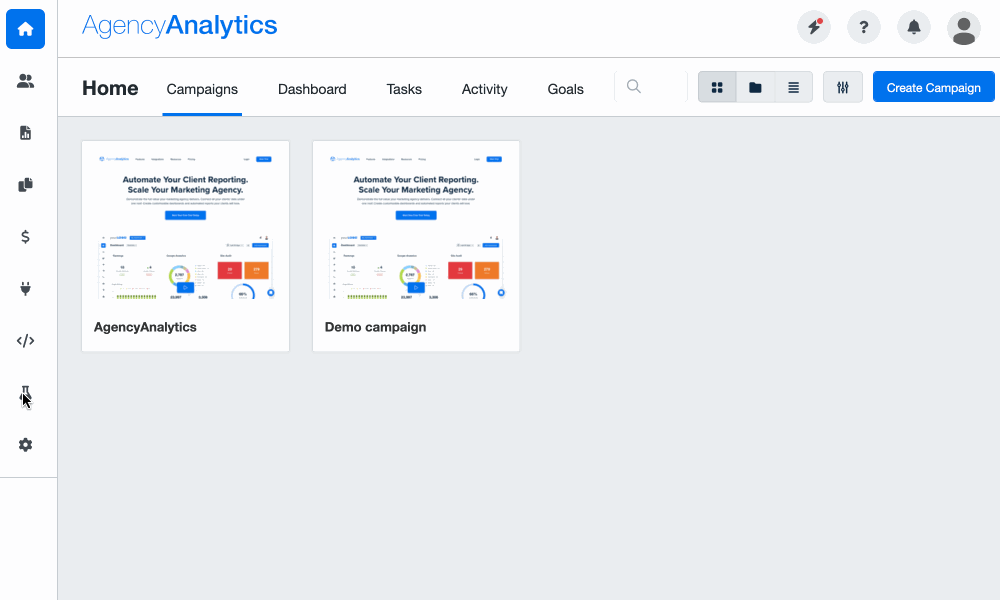The height and width of the screenshot is (600, 1000).
Task: Click the Create Campaign button
Action: [934, 87]
